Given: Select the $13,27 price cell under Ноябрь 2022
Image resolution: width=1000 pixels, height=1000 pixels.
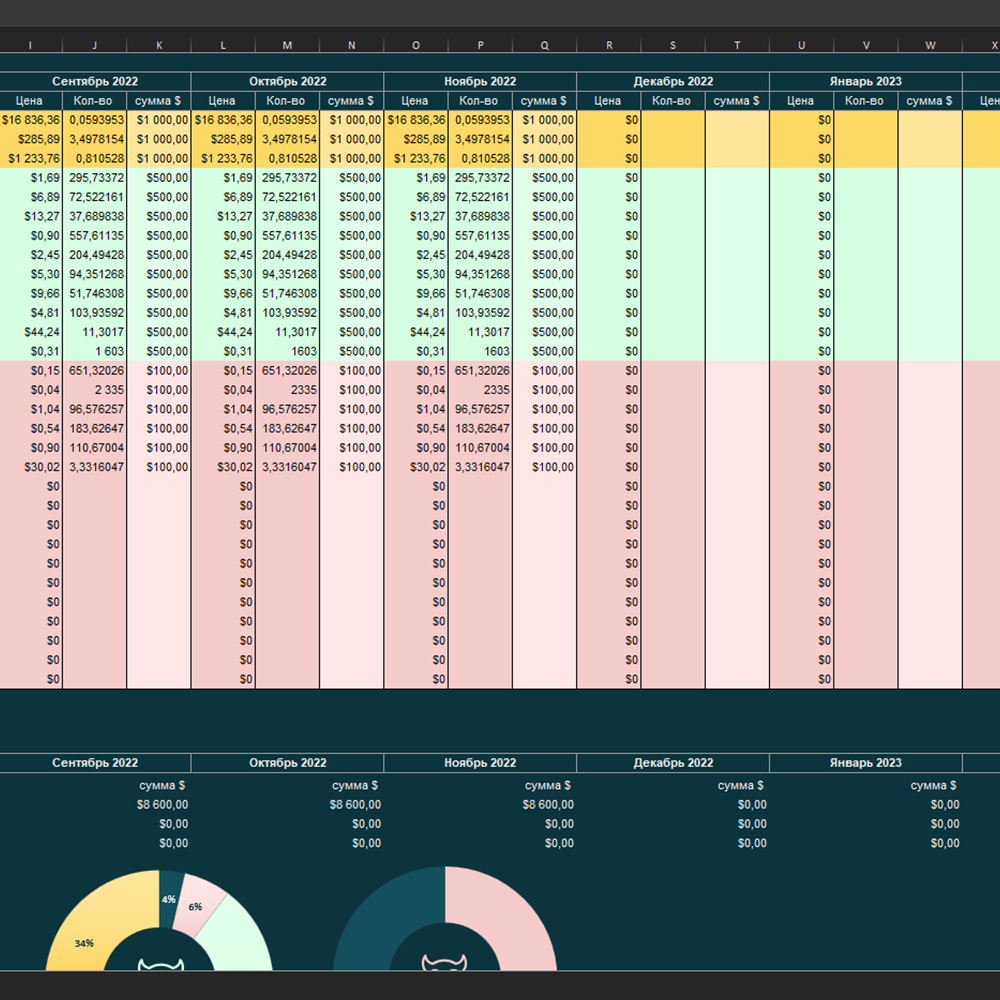Looking at the screenshot, I should [416, 216].
